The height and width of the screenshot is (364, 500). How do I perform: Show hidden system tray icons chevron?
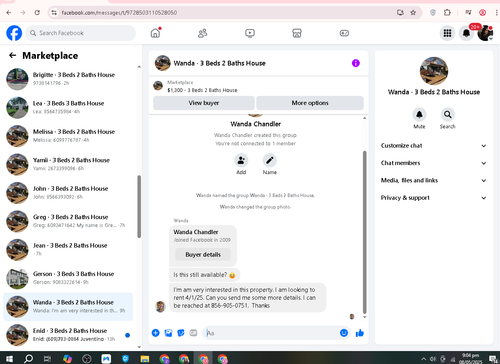pos(423,359)
